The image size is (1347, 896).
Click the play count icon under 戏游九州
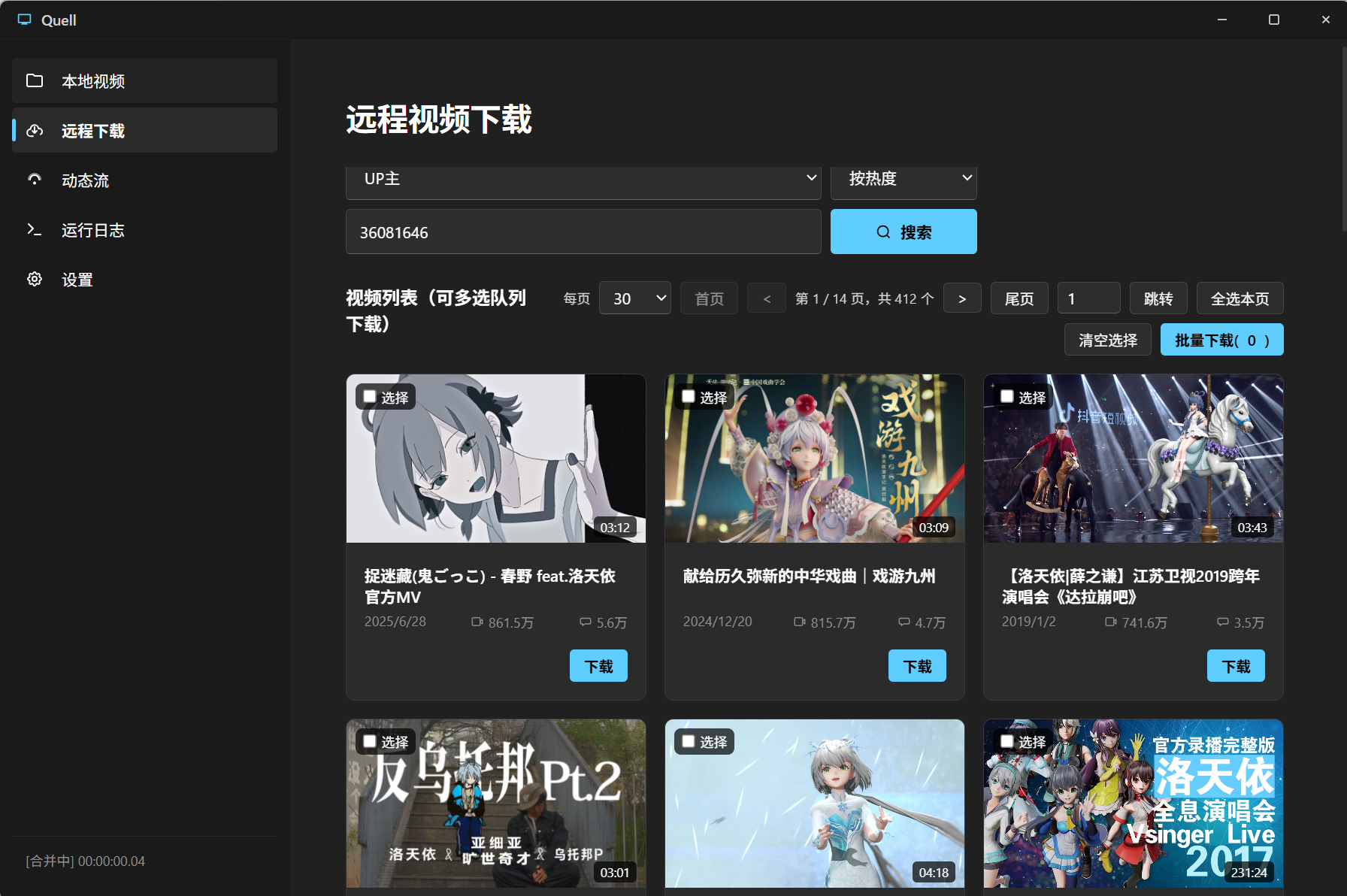[799, 622]
